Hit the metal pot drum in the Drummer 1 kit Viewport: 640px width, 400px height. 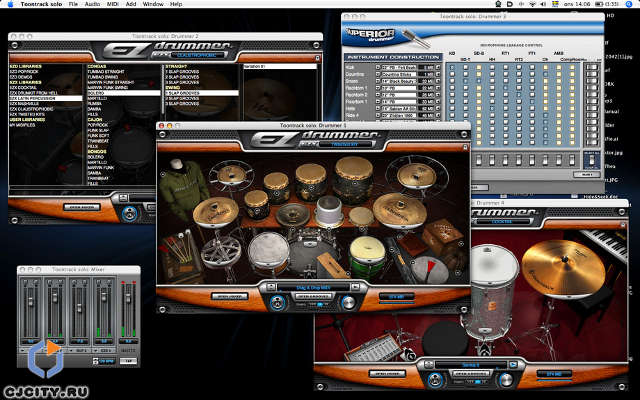point(329,211)
